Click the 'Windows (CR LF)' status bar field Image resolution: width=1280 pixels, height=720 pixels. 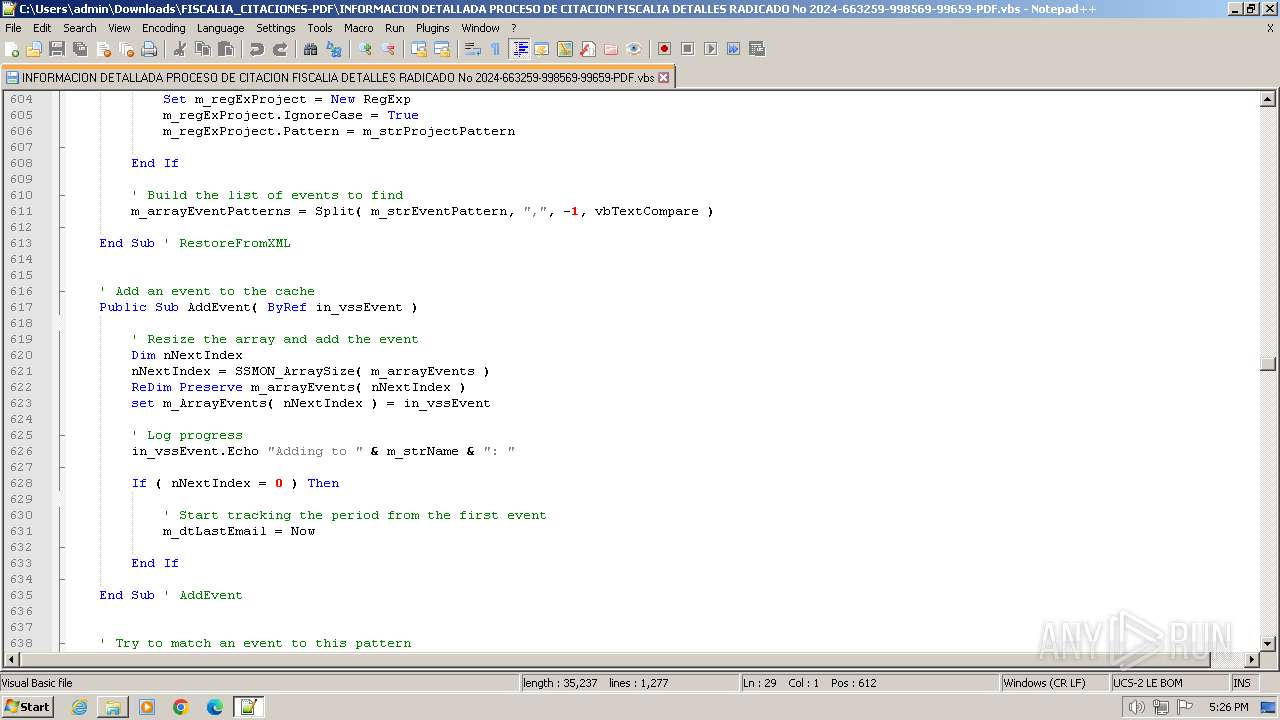click(1055, 683)
